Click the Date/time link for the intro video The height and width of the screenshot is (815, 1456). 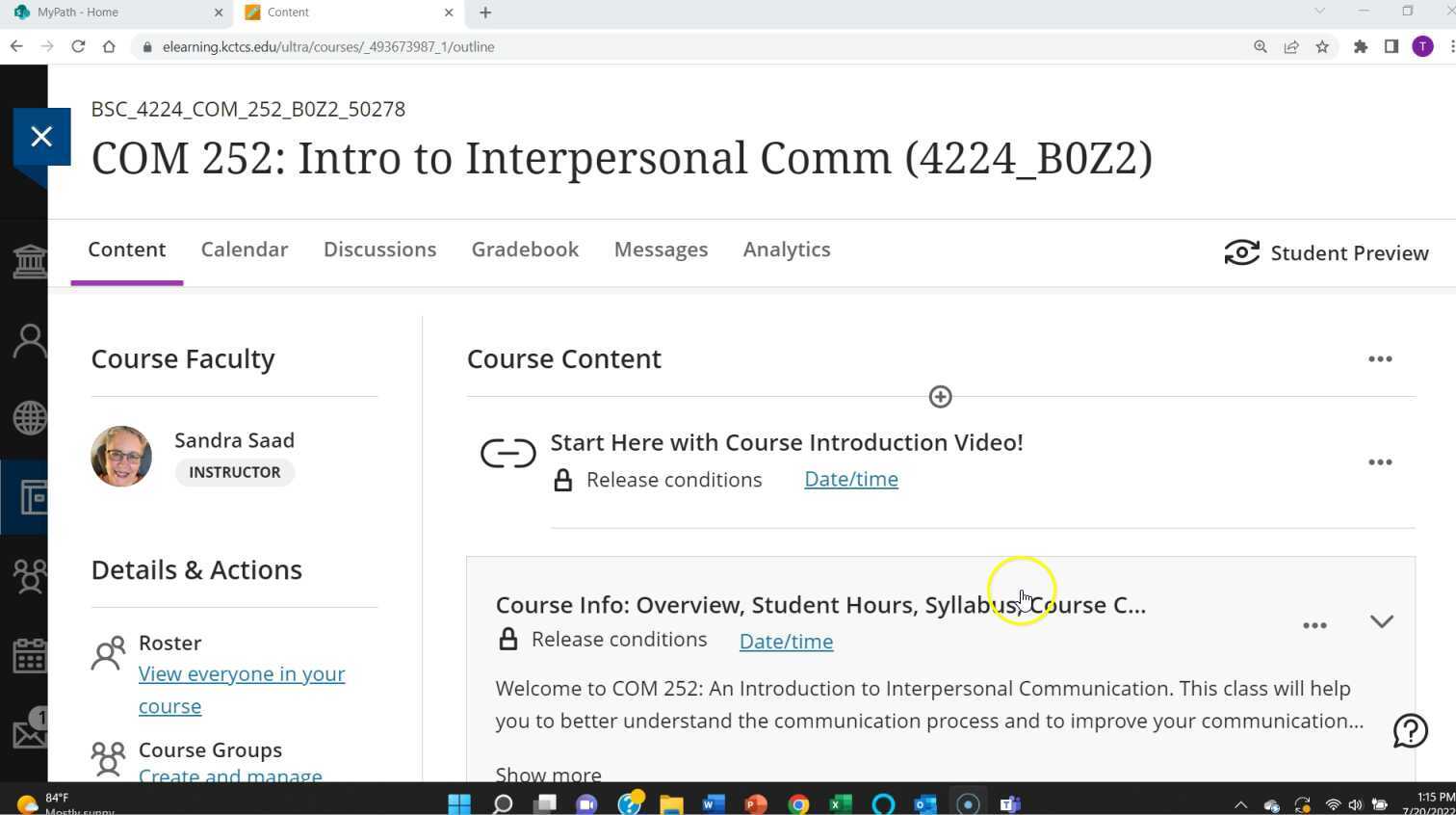[850, 479]
